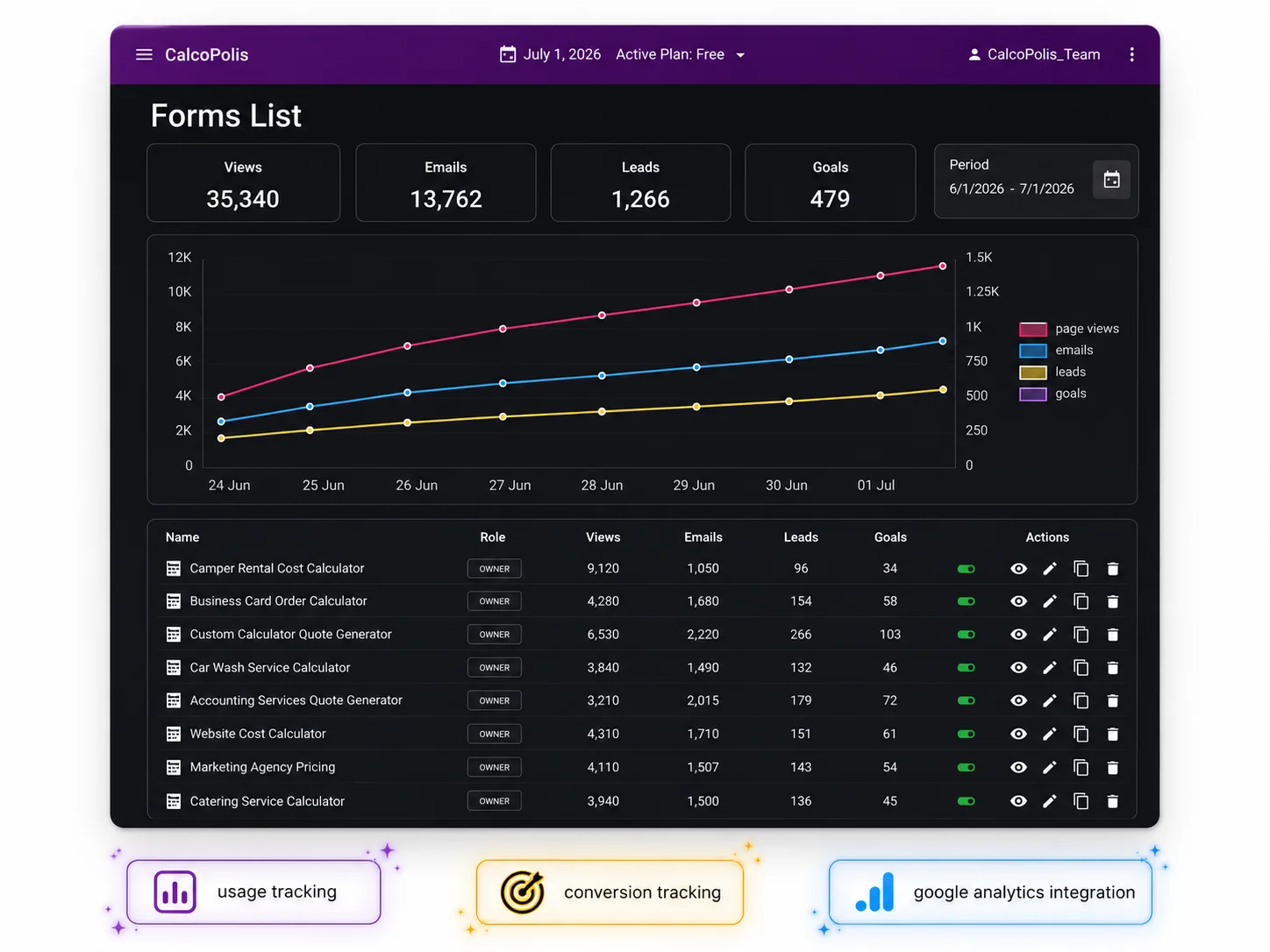The image size is (1270, 952).
Task: Preview the Camper Rental Cost Calculator form
Action: (1018, 569)
